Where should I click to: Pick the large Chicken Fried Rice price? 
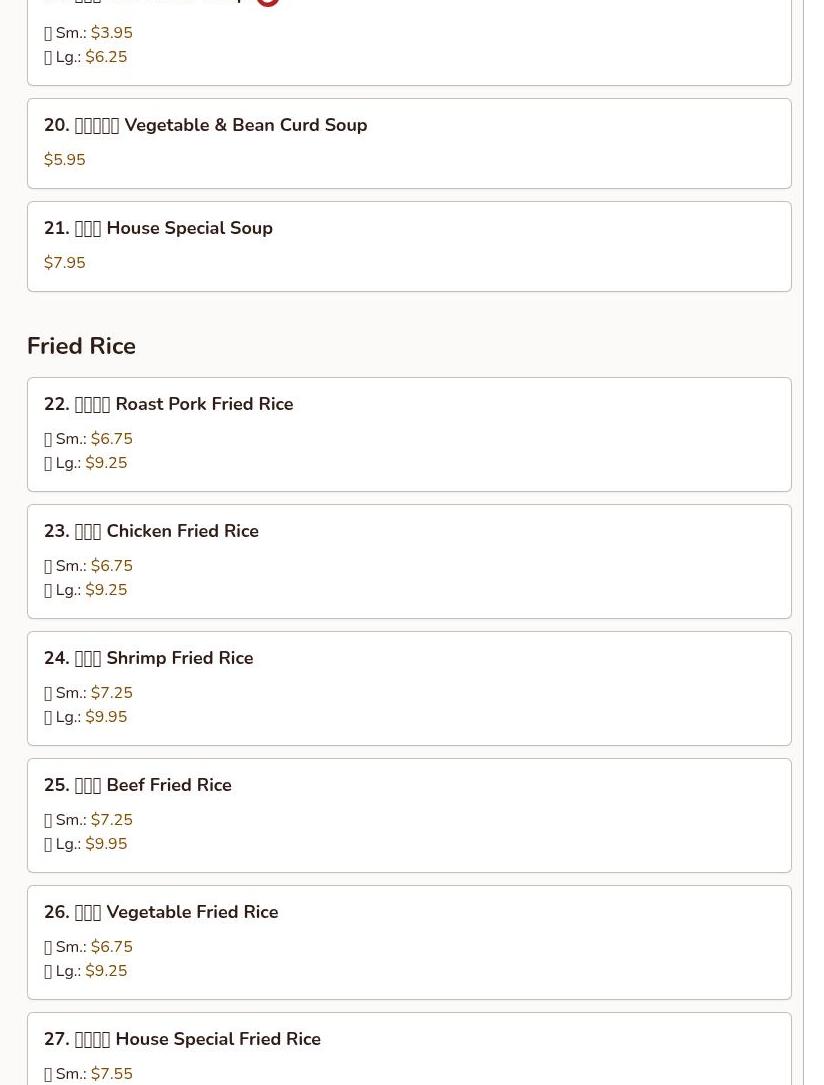click(86, 590)
